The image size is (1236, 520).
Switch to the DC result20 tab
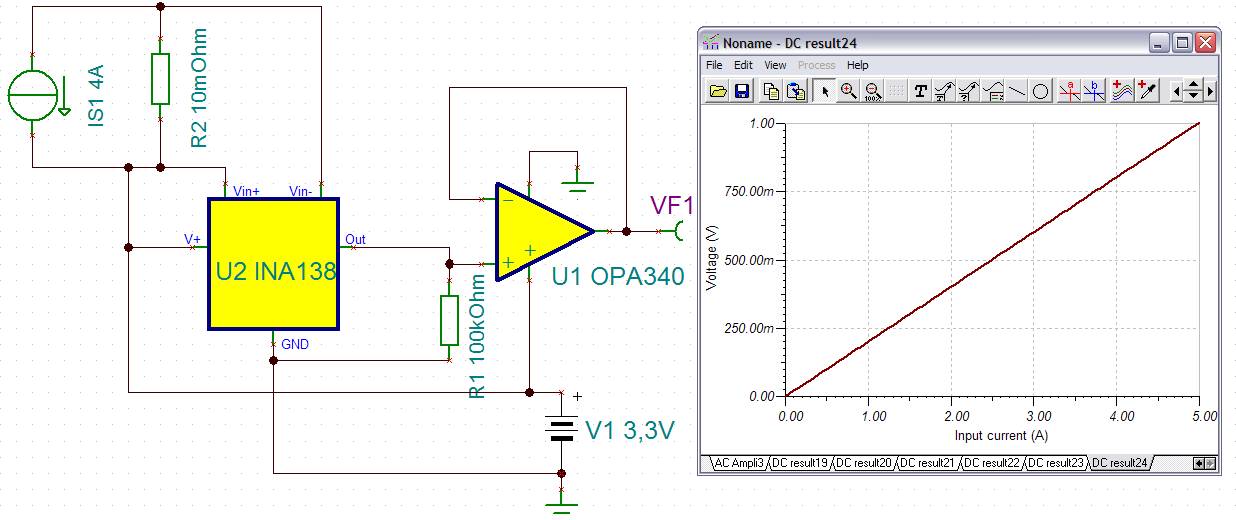(x=864, y=463)
